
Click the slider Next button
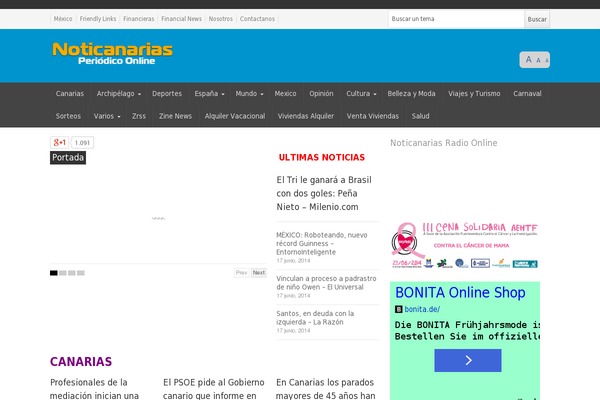tap(259, 273)
